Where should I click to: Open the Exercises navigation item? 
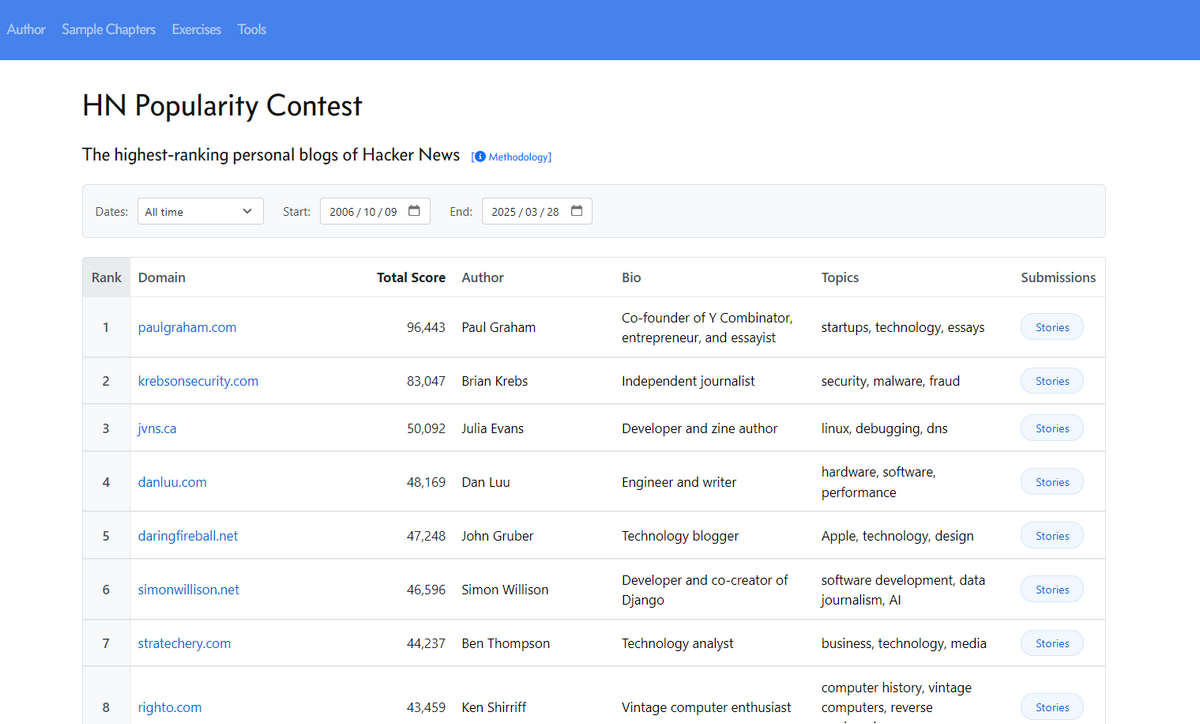197,29
